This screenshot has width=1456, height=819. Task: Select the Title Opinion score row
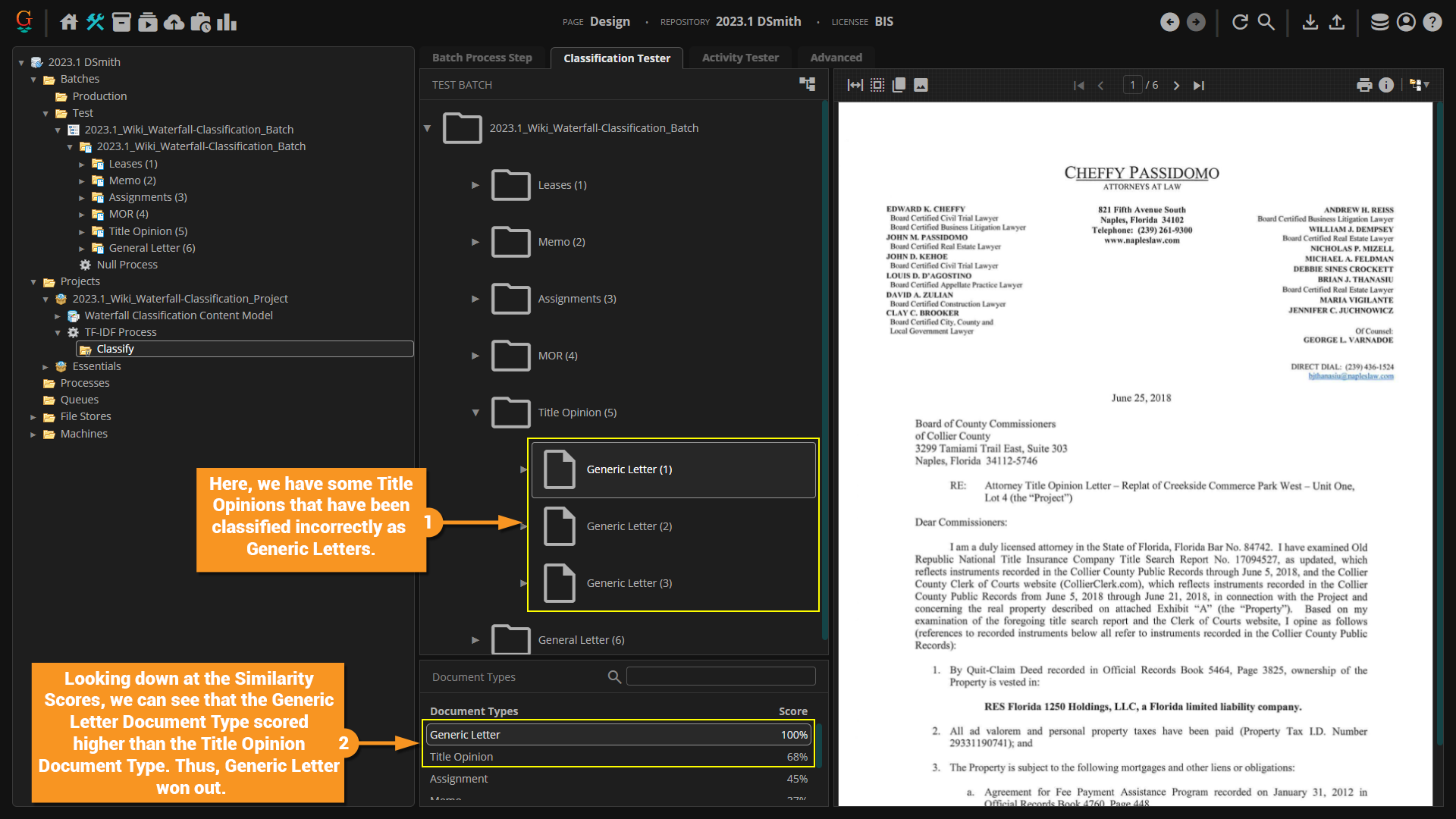pos(617,757)
